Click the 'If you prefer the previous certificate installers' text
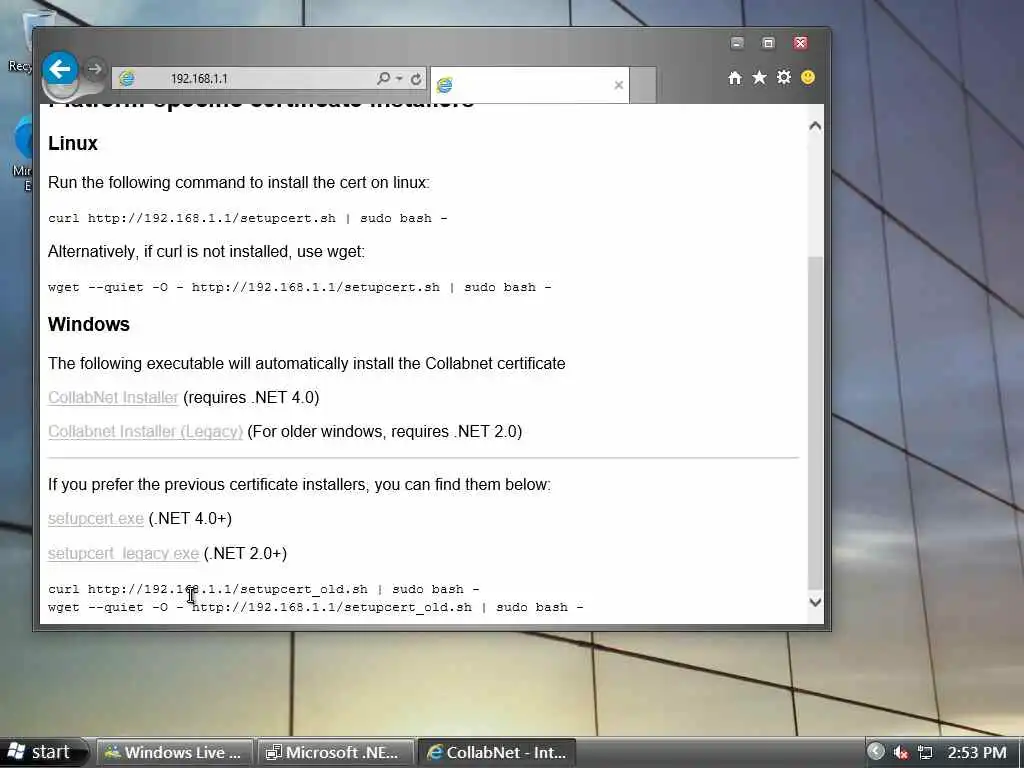Screen dimensions: 1024x768 (x=299, y=485)
